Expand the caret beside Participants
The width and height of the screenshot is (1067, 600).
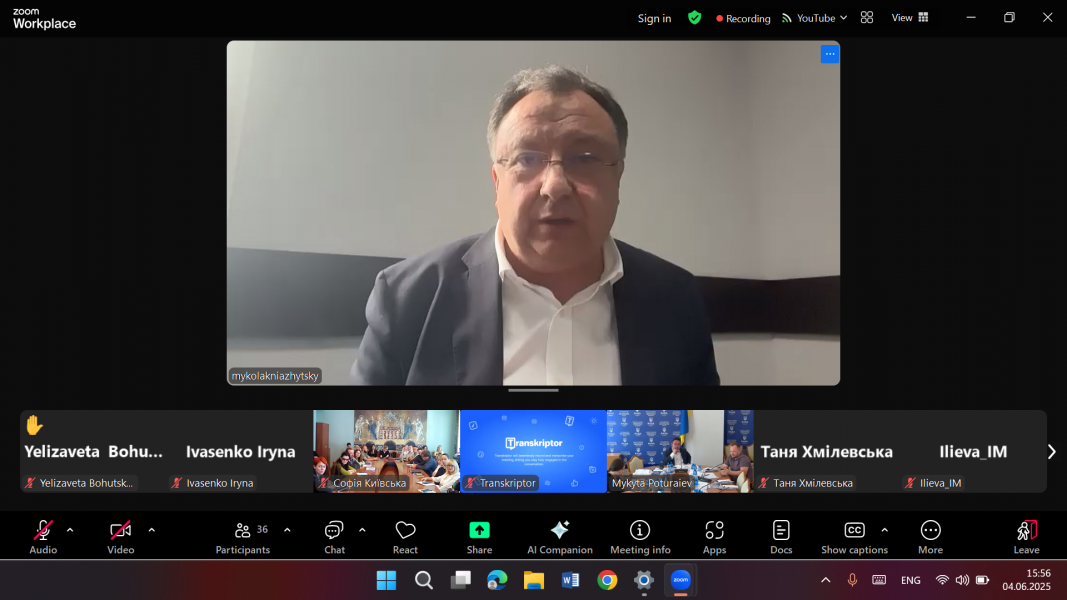point(287,530)
